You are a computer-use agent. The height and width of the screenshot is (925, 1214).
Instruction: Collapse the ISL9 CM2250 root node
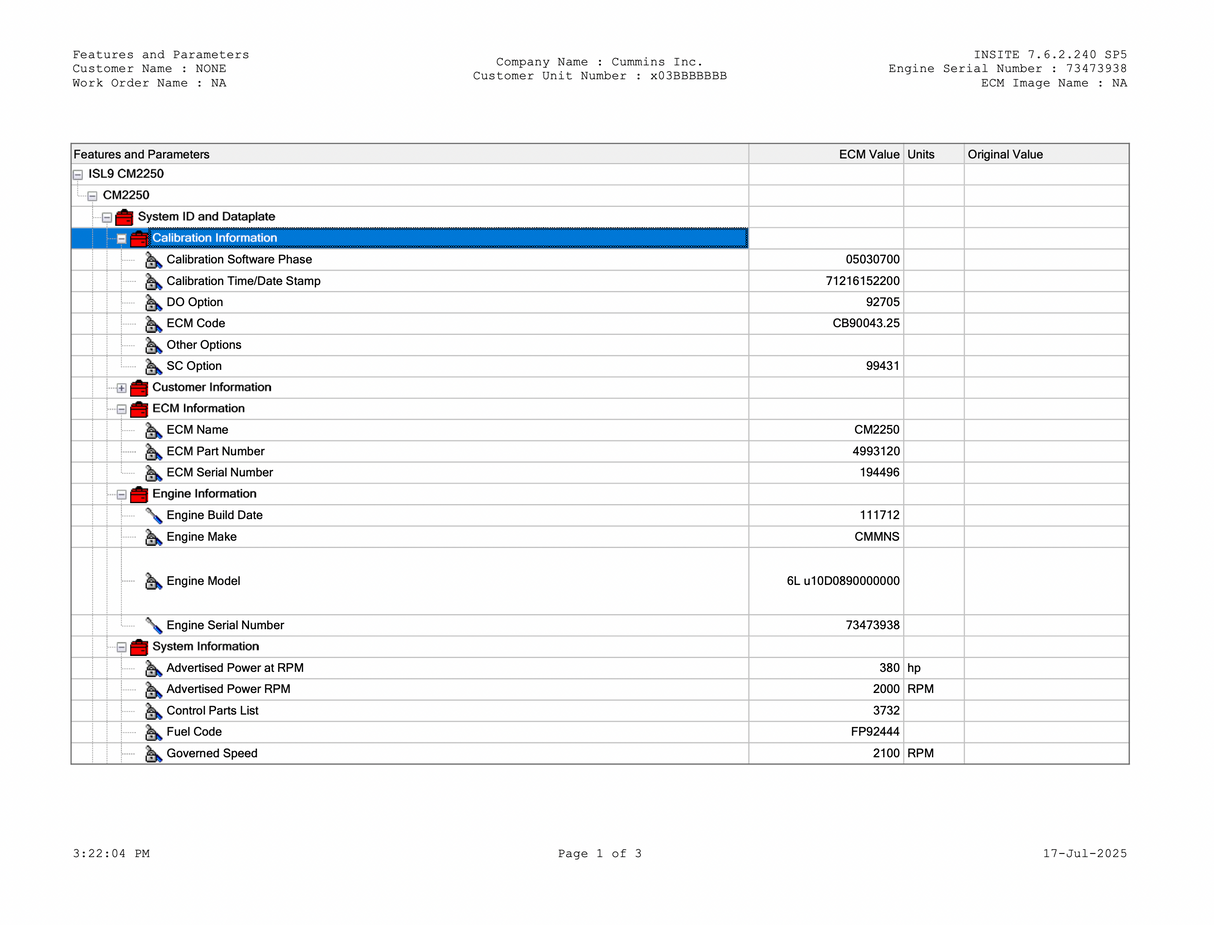click(78, 175)
